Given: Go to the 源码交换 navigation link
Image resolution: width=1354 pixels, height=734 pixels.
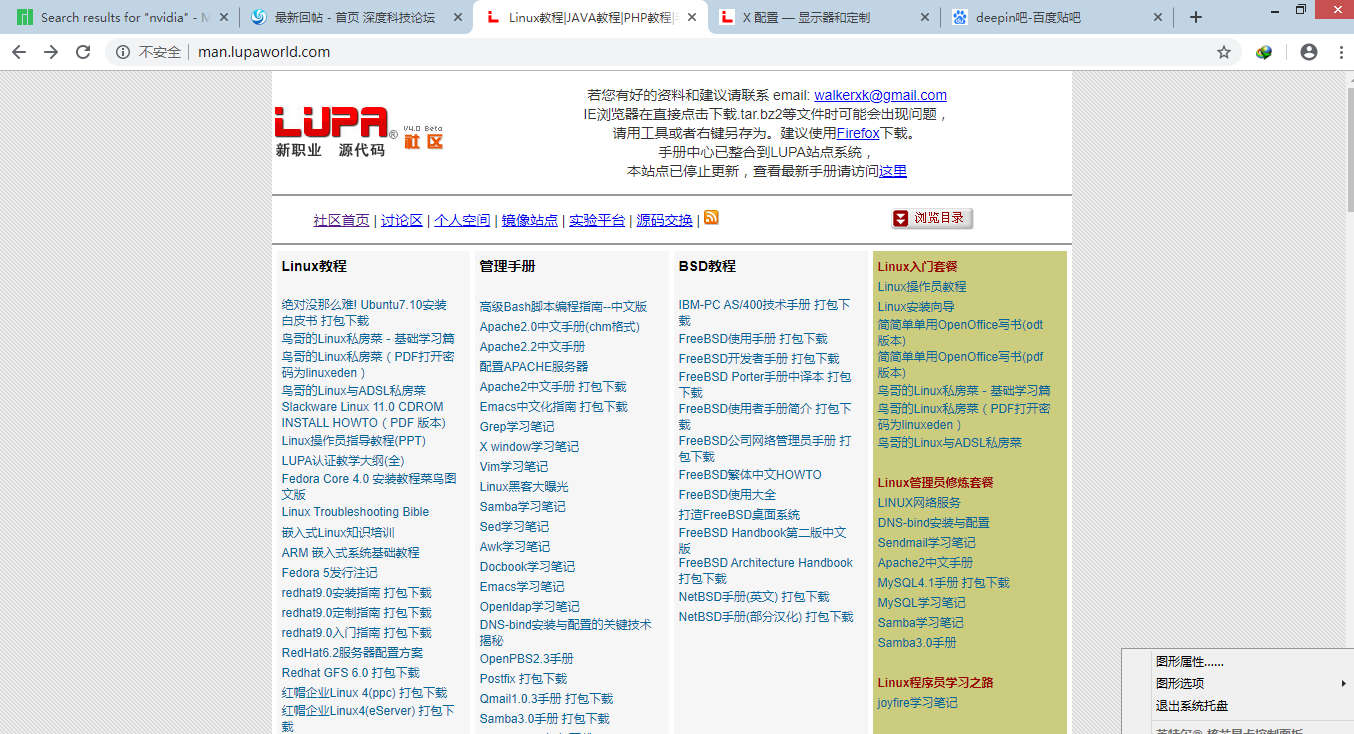Looking at the screenshot, I should point(665,221).
